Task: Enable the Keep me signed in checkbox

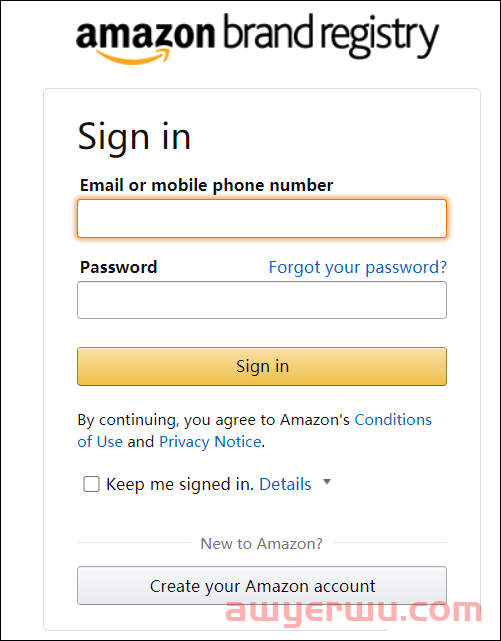Action: pos(91,484)
